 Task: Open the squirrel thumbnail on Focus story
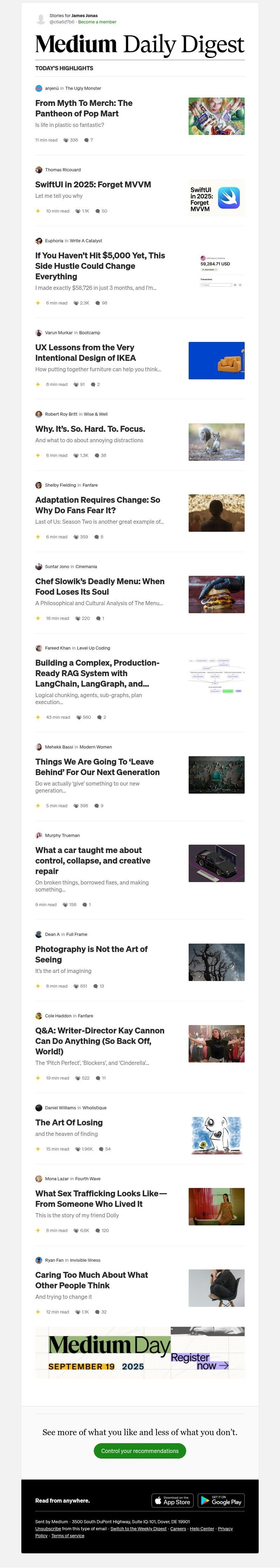(x=217, y=443)
